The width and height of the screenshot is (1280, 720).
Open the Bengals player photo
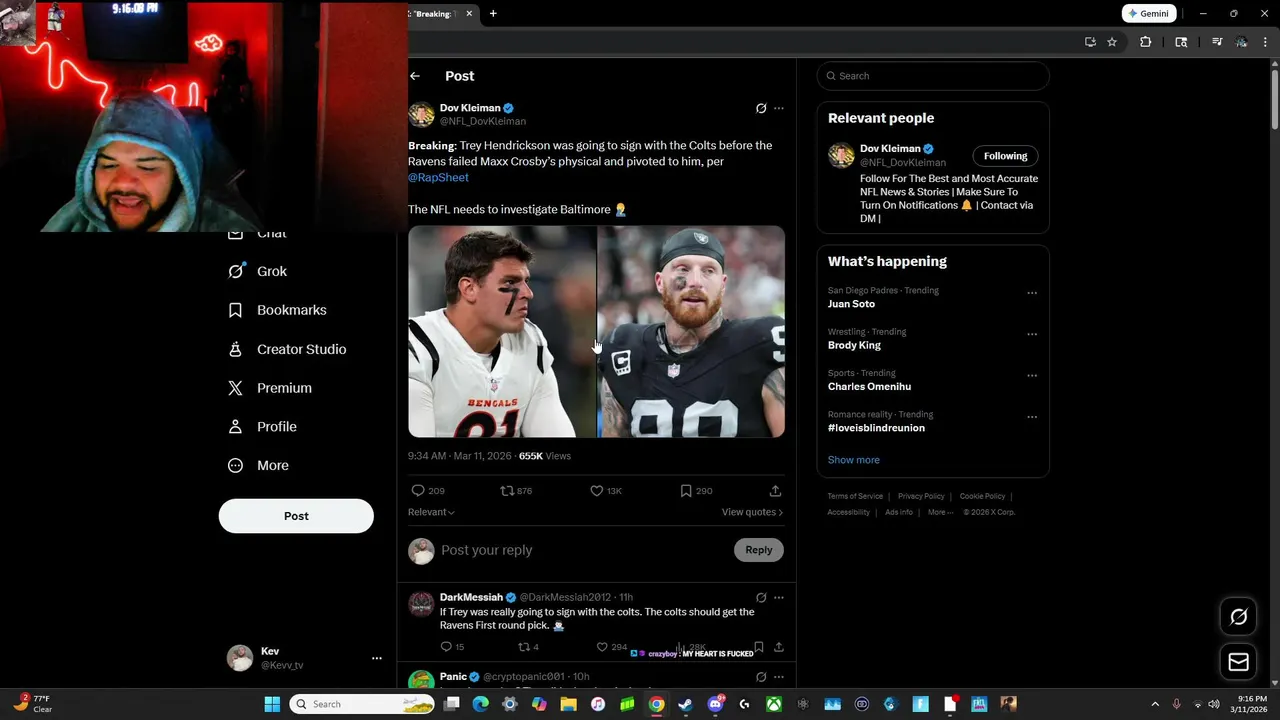(502, 332)
